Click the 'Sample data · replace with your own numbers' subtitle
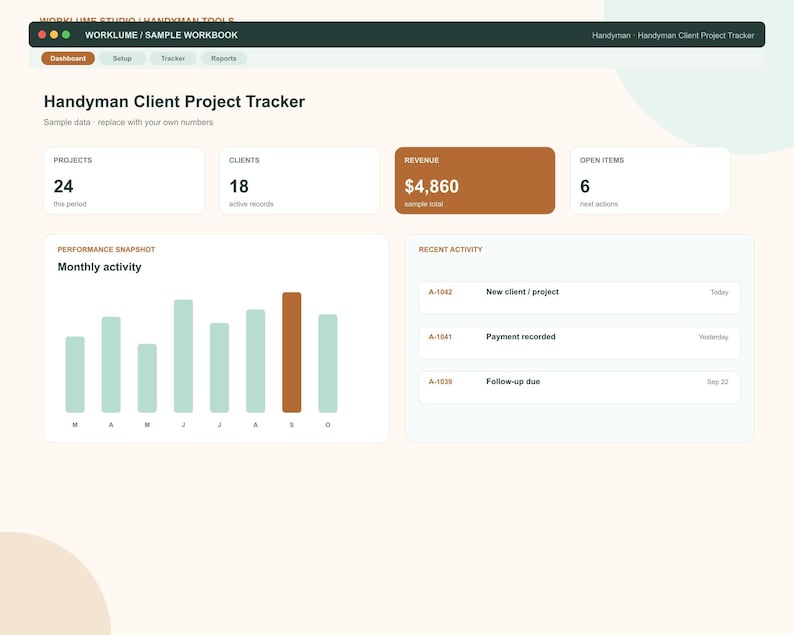Screen dimensions: 794x635 point(128,122)
